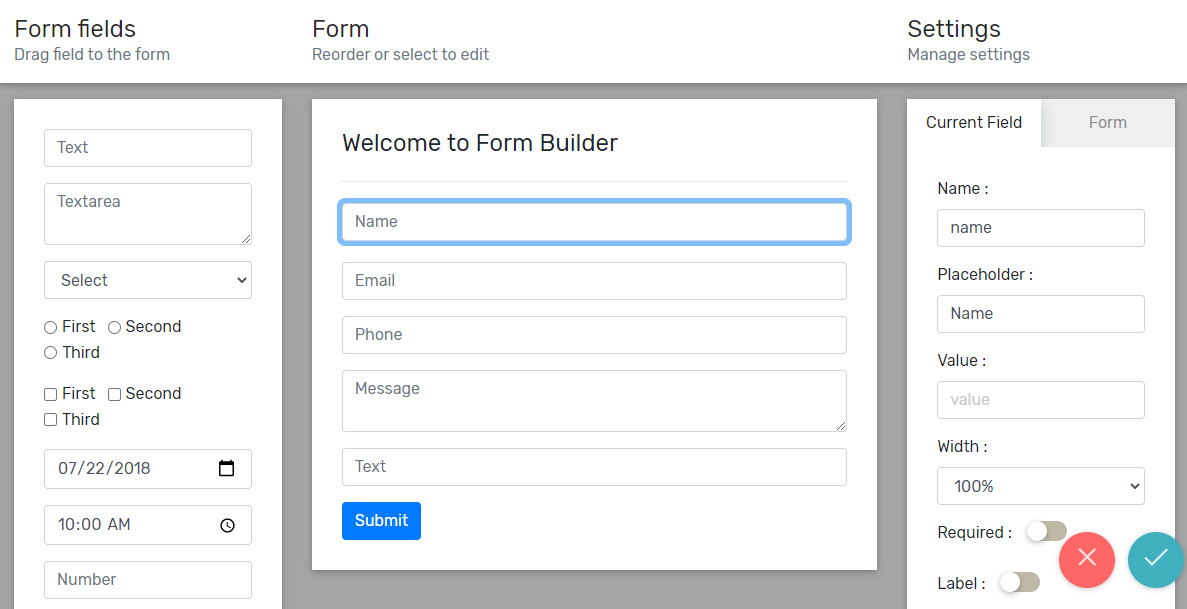Click the Submit button

[x=381, y=520]
